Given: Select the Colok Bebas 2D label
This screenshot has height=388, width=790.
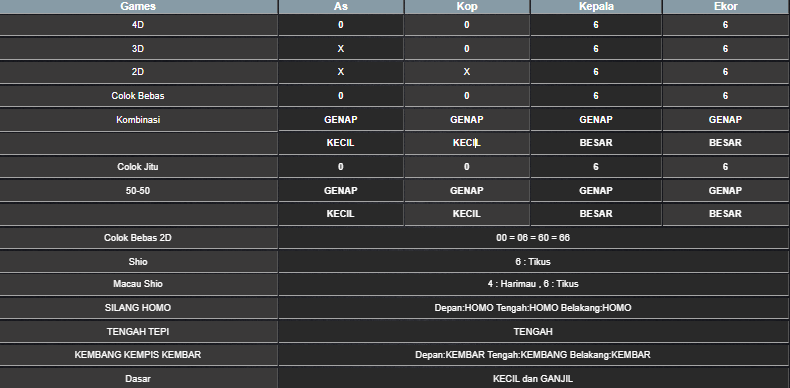Looking at the screenshot, I should (x=138, y=237).
